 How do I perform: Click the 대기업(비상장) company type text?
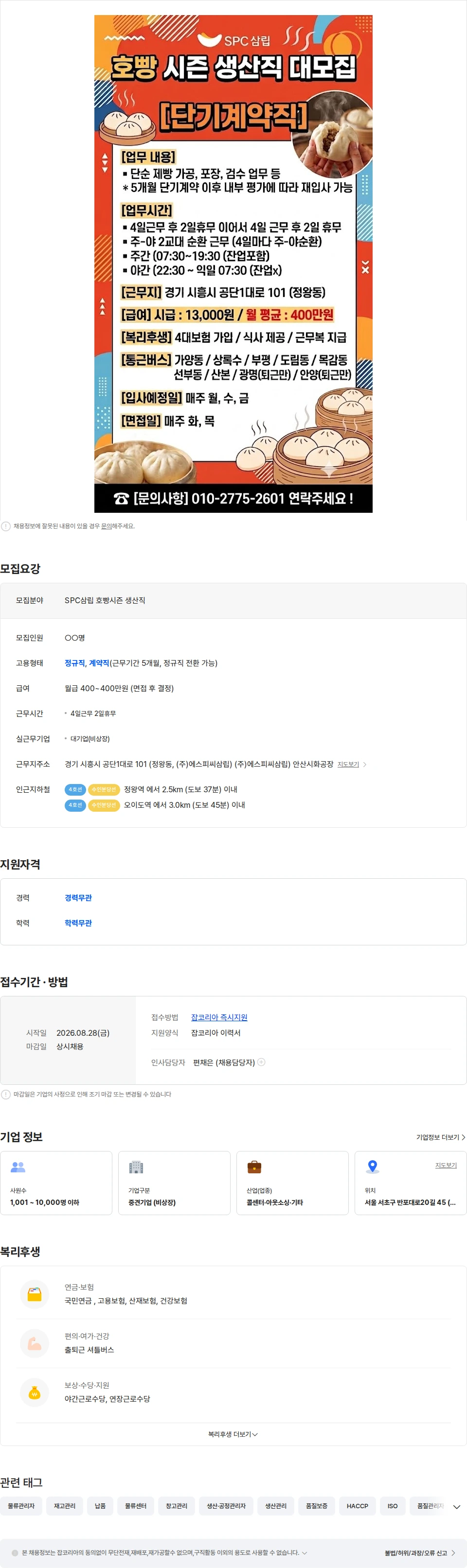(x=90, y=739)
